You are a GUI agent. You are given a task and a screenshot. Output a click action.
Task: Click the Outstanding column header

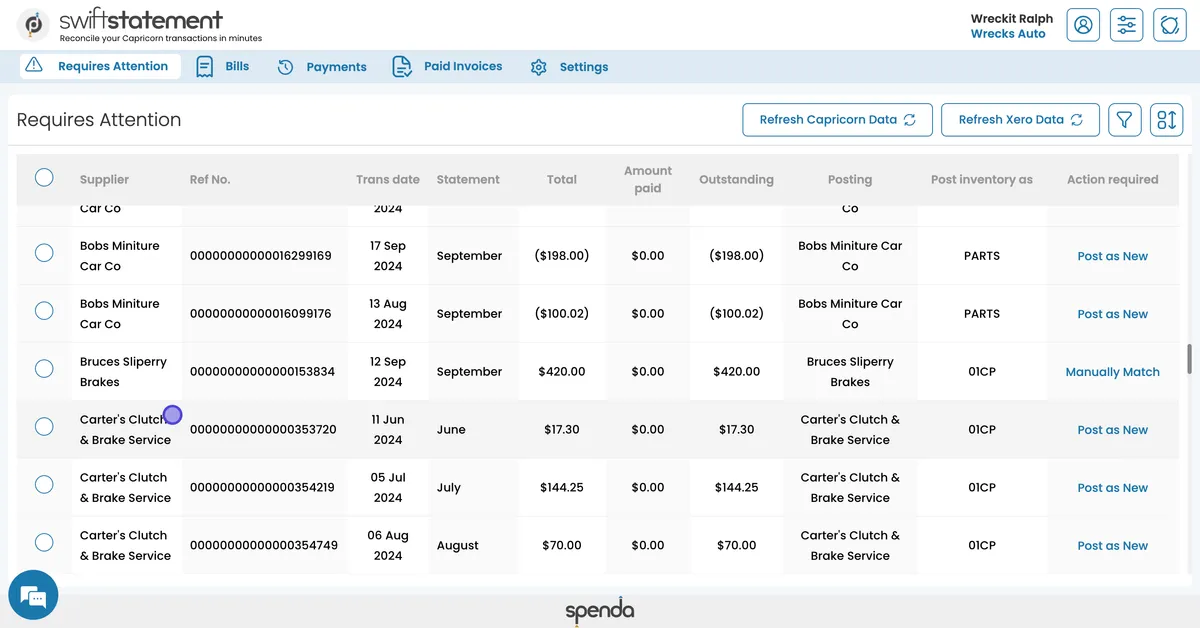[x=736, y=180]
